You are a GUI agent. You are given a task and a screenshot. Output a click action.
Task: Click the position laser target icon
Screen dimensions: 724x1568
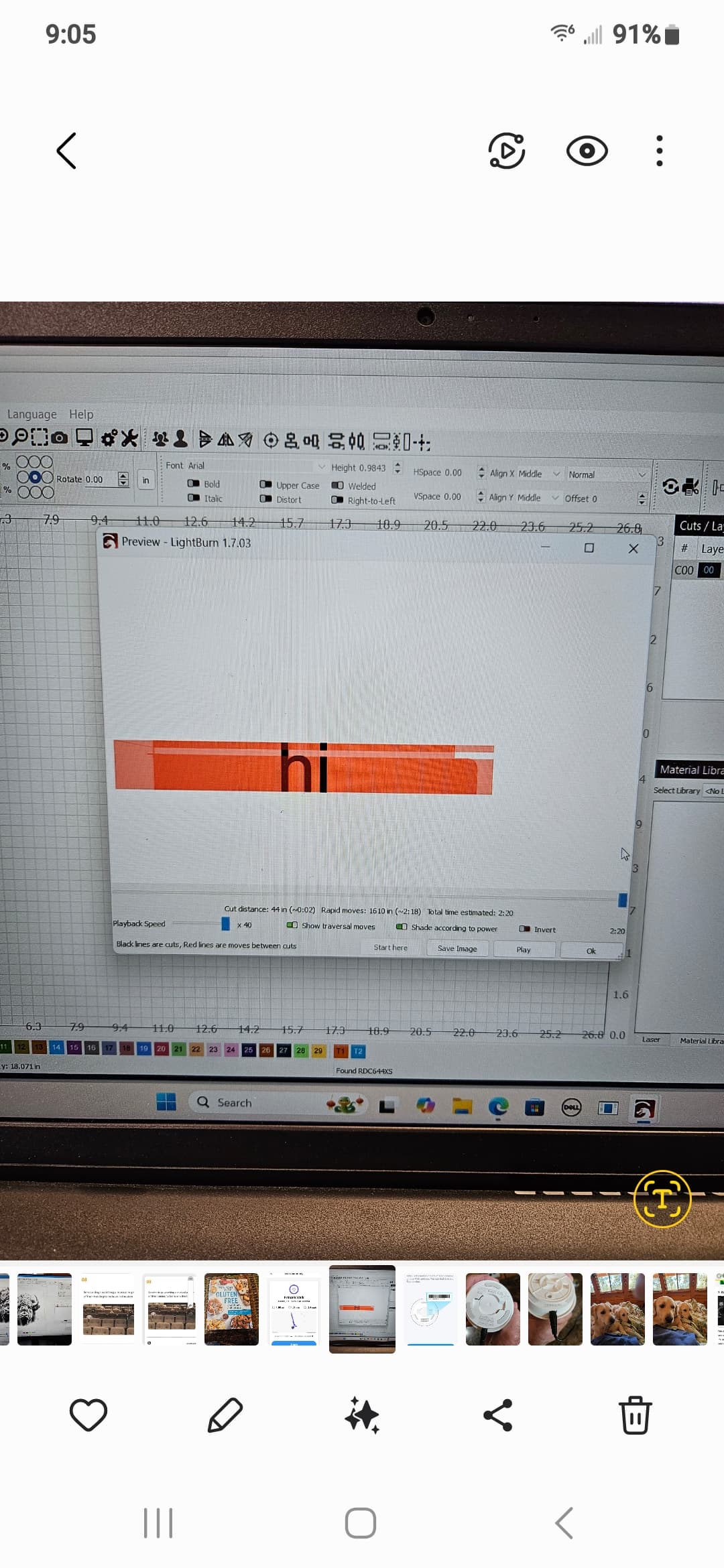271,440
